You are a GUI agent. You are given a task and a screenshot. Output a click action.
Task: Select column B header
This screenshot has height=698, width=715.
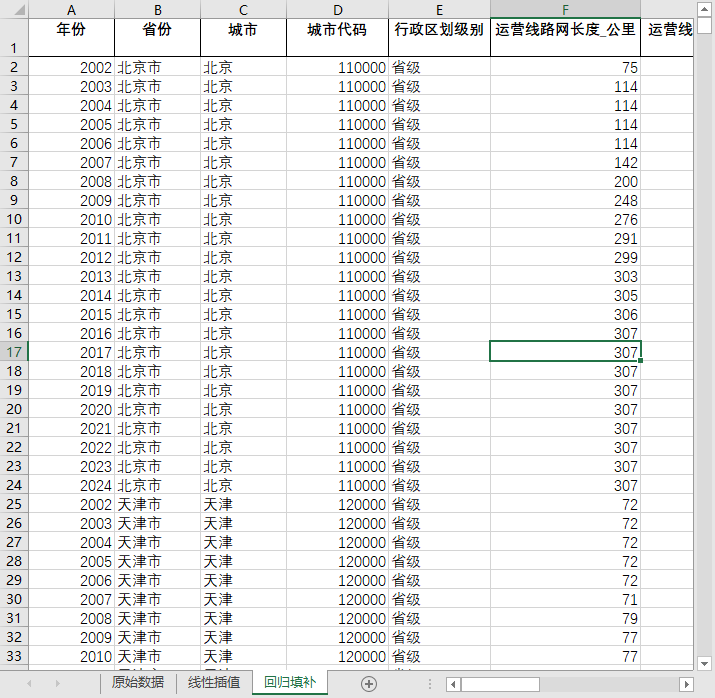point(157,10)
